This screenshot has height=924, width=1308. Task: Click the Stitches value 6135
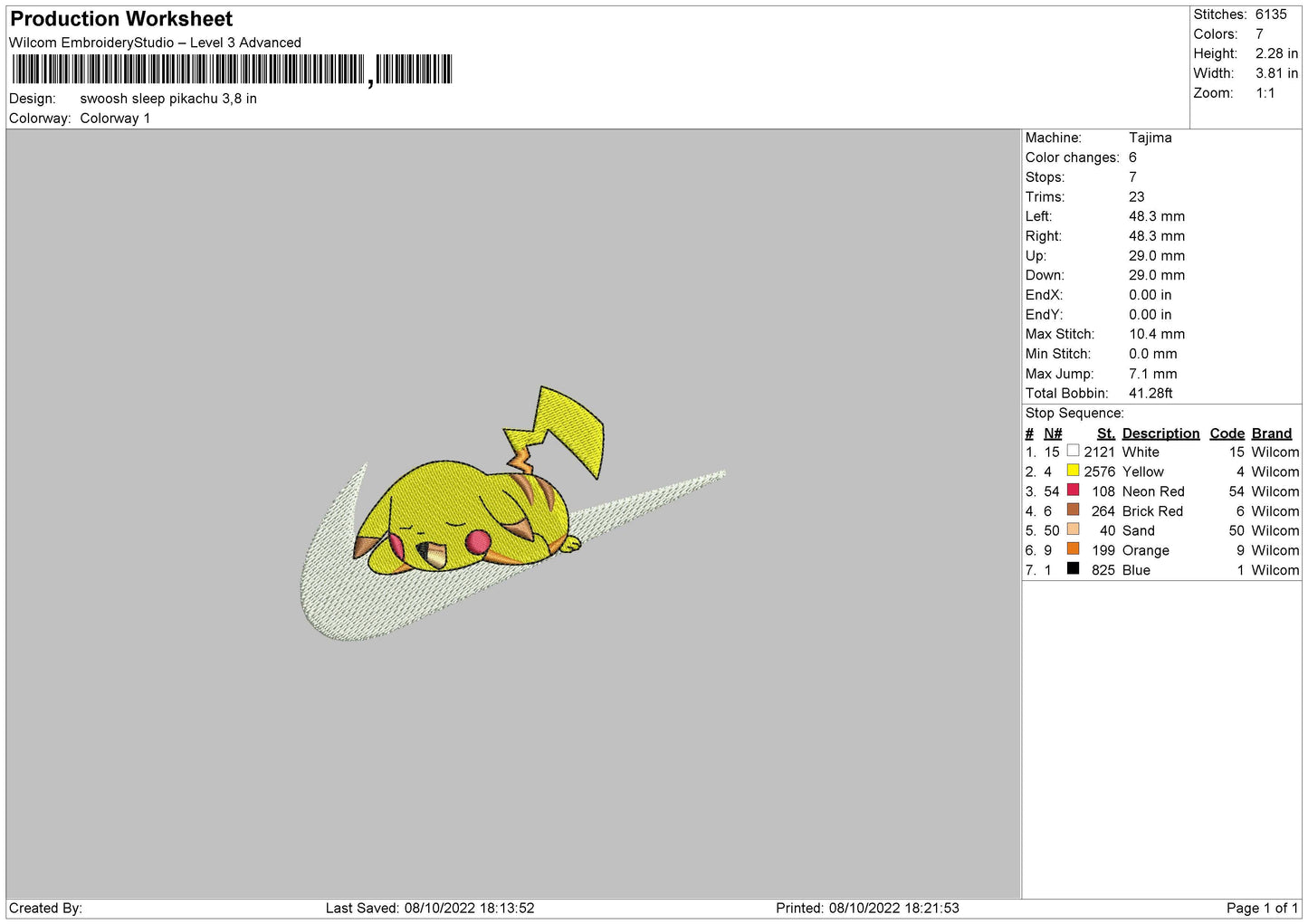click(1271, 14)
